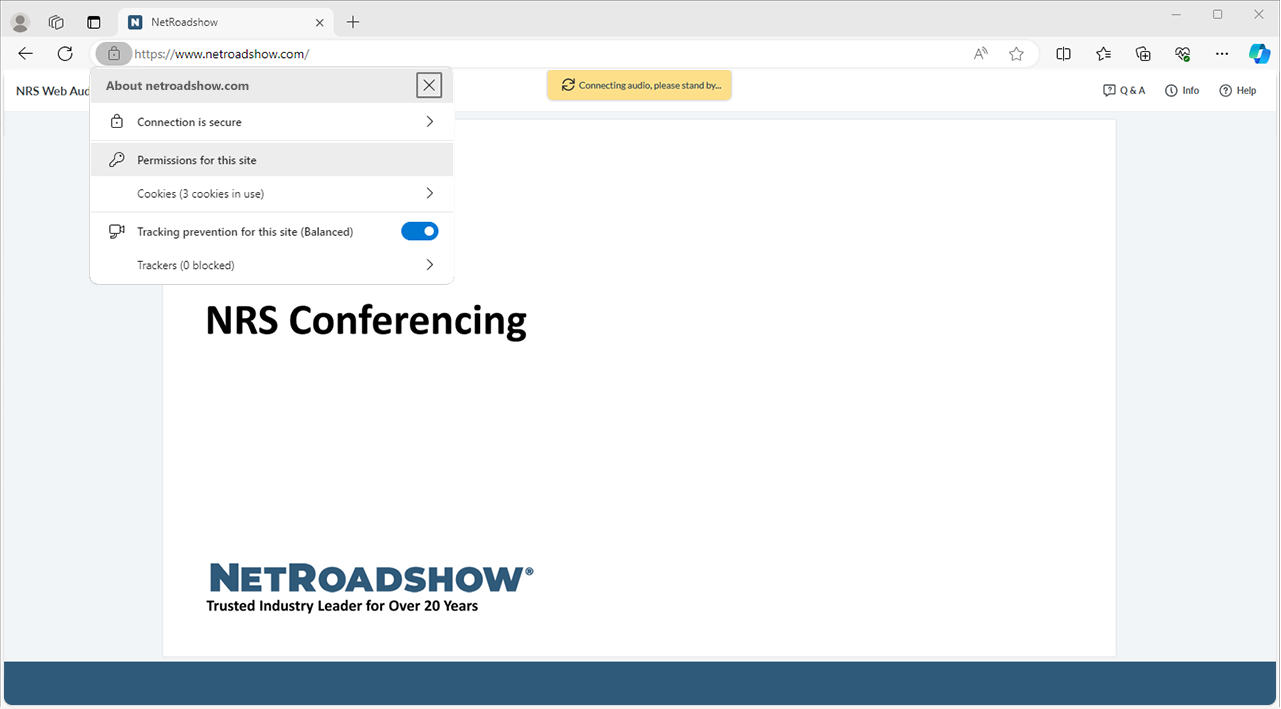
Task: Add page to favorites with the star
Action: click(1016, 53)
